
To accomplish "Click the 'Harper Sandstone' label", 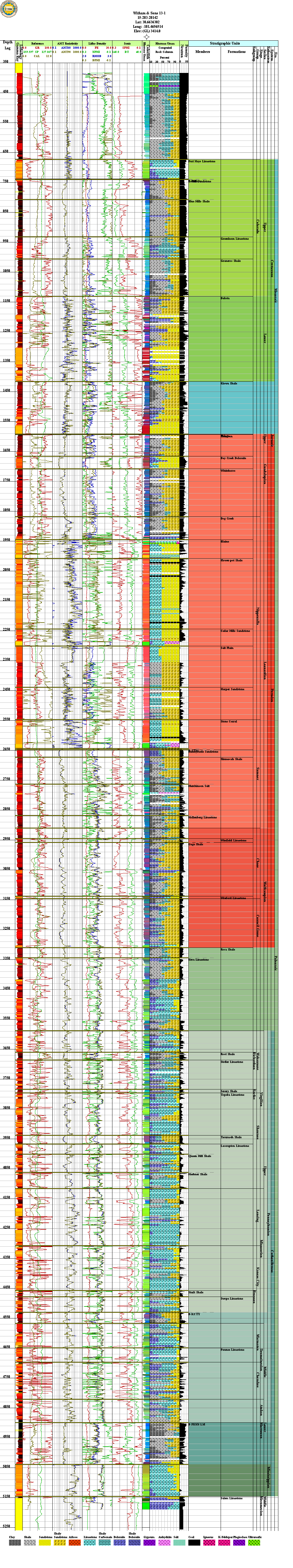I will tap(232, 689).
